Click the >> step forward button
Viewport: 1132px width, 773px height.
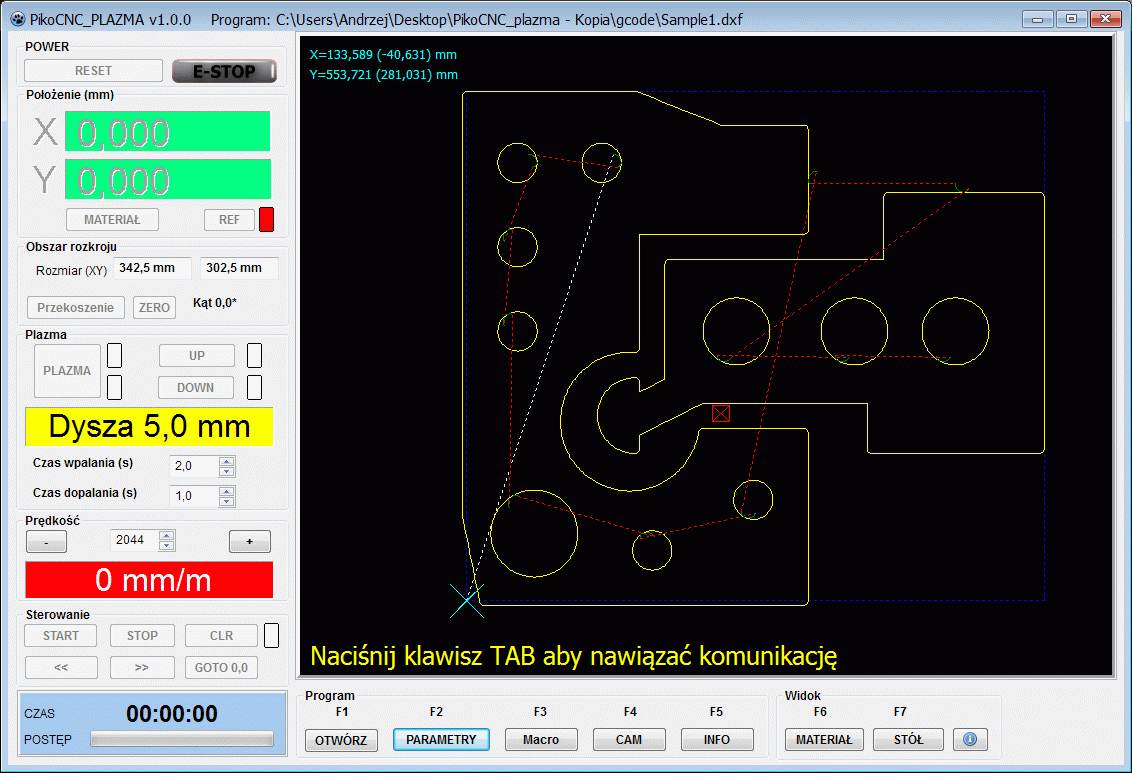142,668
